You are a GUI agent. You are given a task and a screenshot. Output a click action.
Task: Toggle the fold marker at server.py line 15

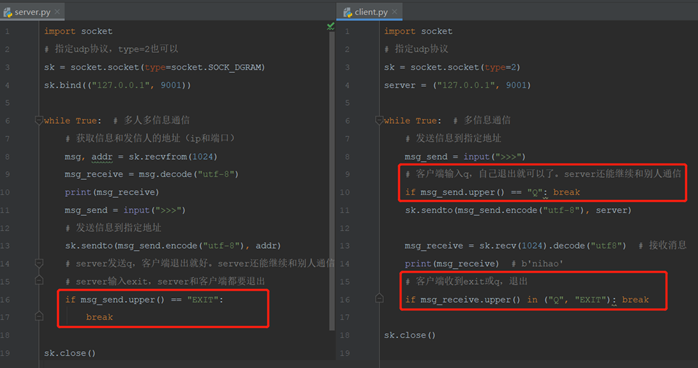point(39,281)
